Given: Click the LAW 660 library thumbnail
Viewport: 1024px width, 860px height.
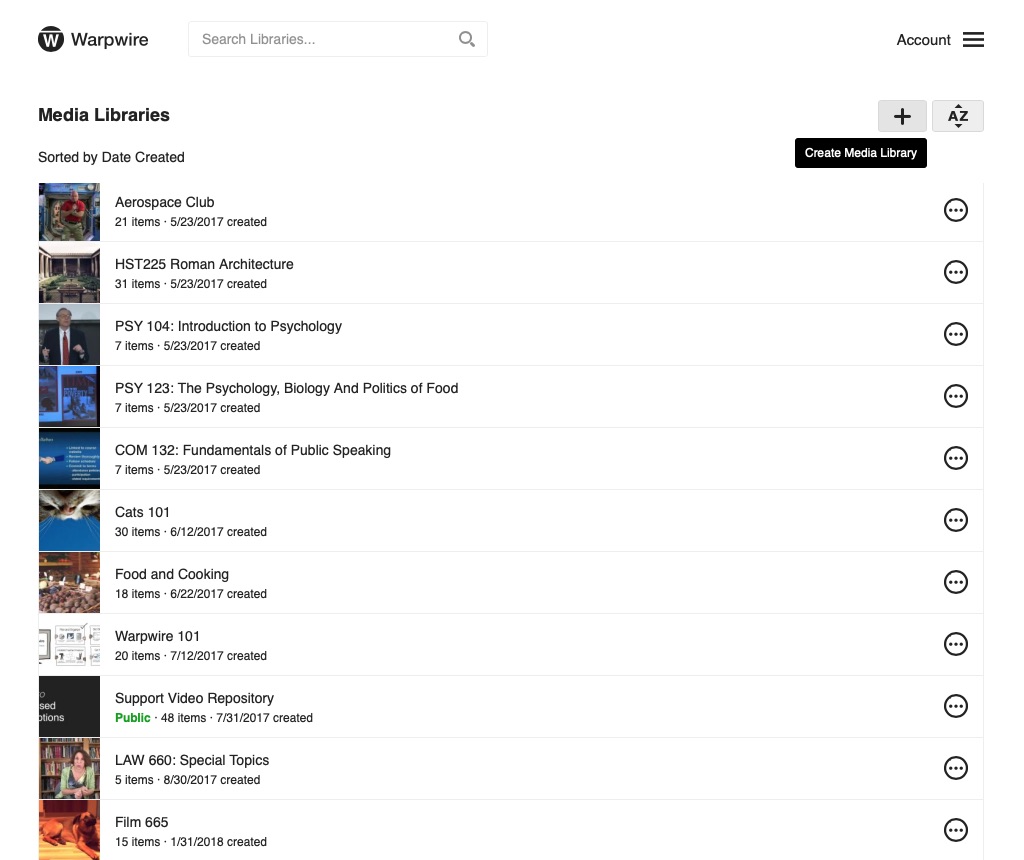Looking at the screenshot, I should tap(69, 769).
